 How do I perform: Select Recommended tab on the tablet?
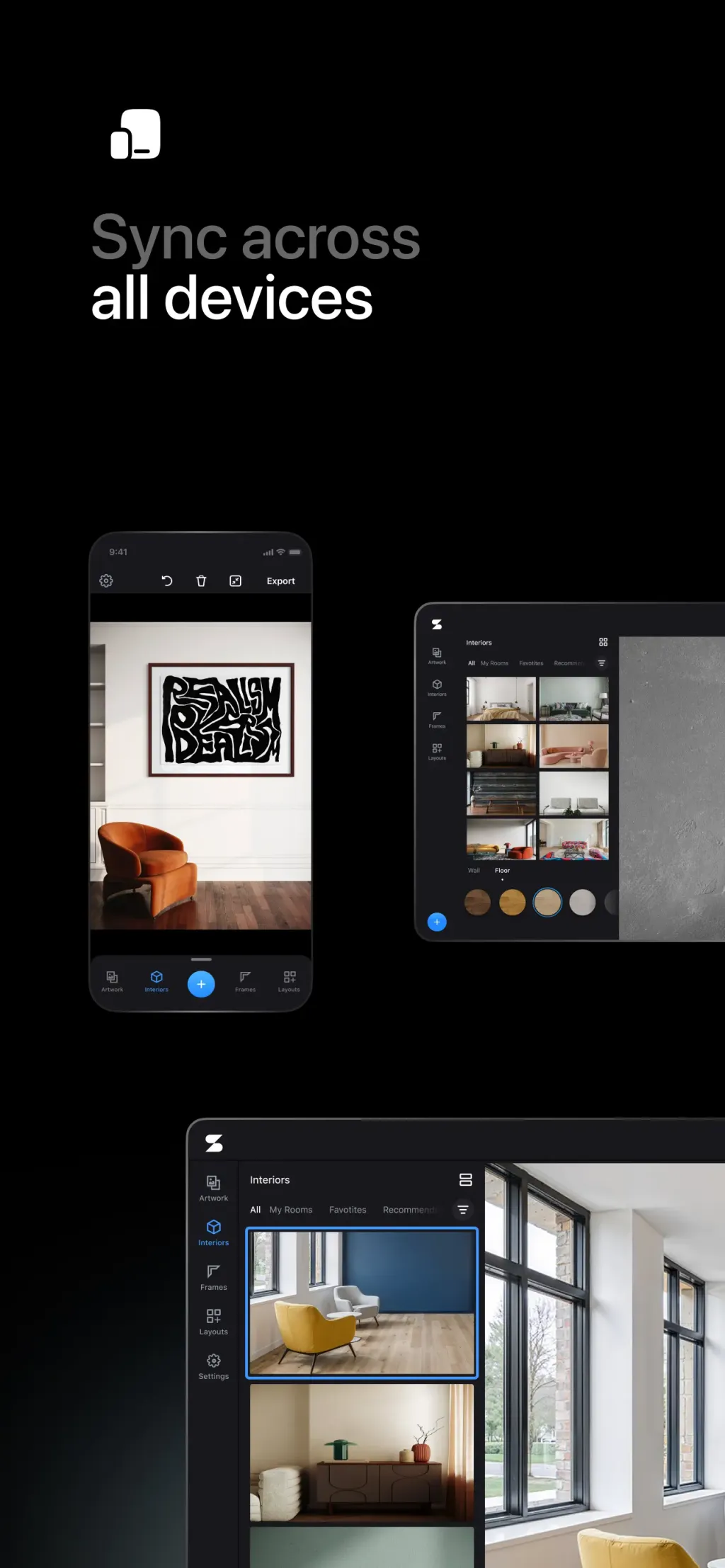pos(569,663)
